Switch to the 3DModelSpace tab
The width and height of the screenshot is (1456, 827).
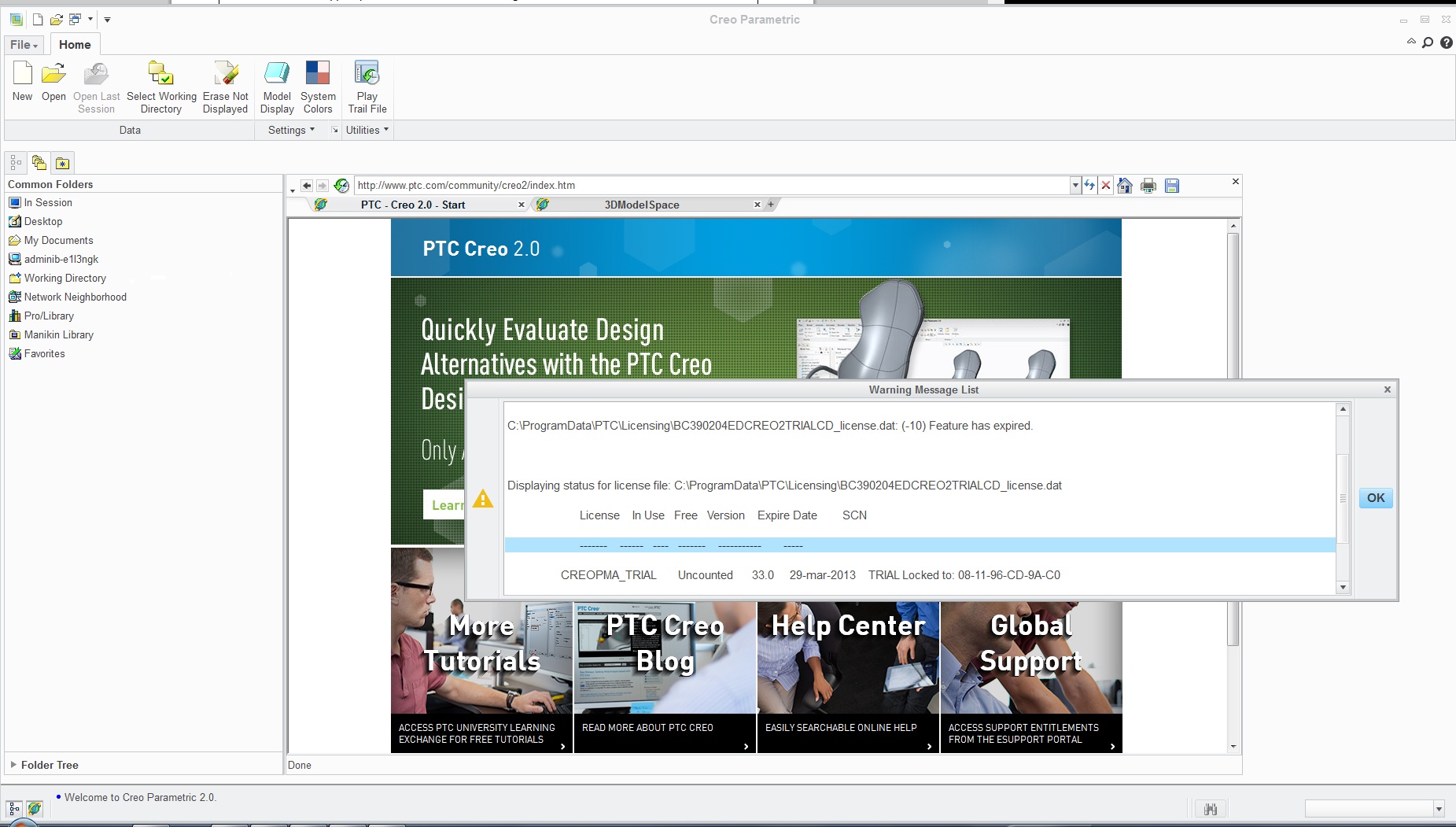point(642,205)
